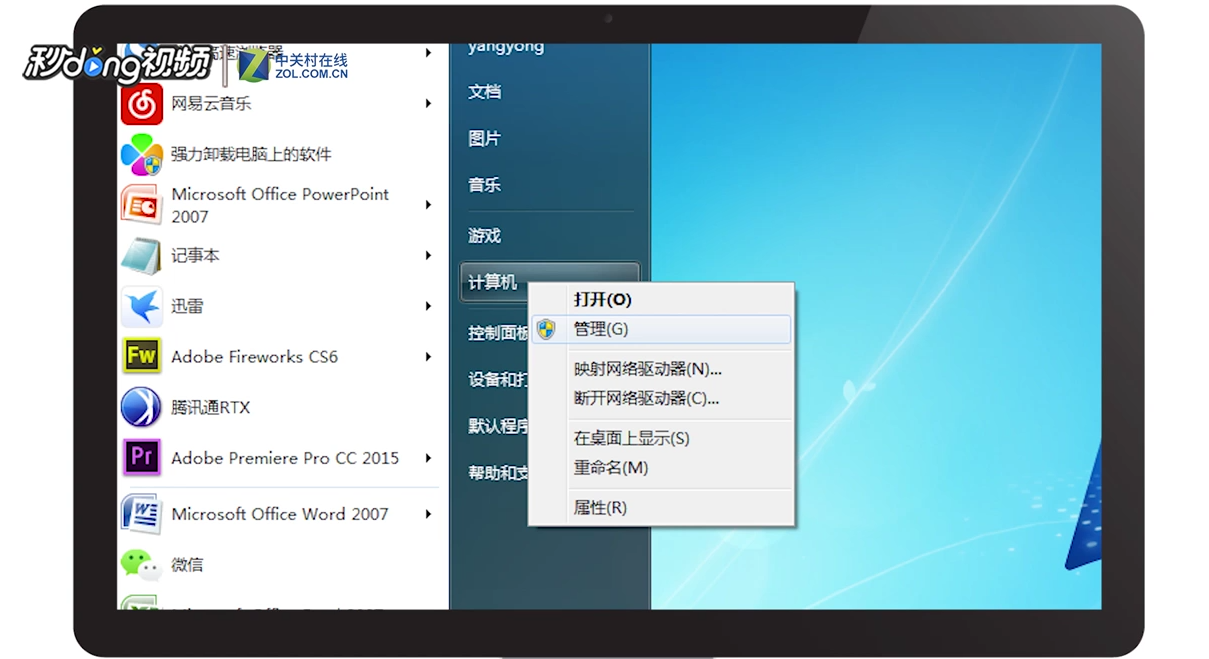Click 在桌面上显示(S) menu entry
This screenshot has width=1209, height=659.
(x=661, y=438)
